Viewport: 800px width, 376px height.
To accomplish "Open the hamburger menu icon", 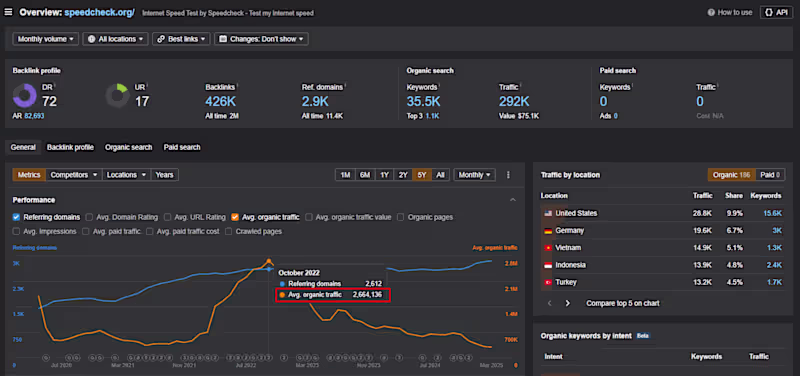I will coord(9,12).
